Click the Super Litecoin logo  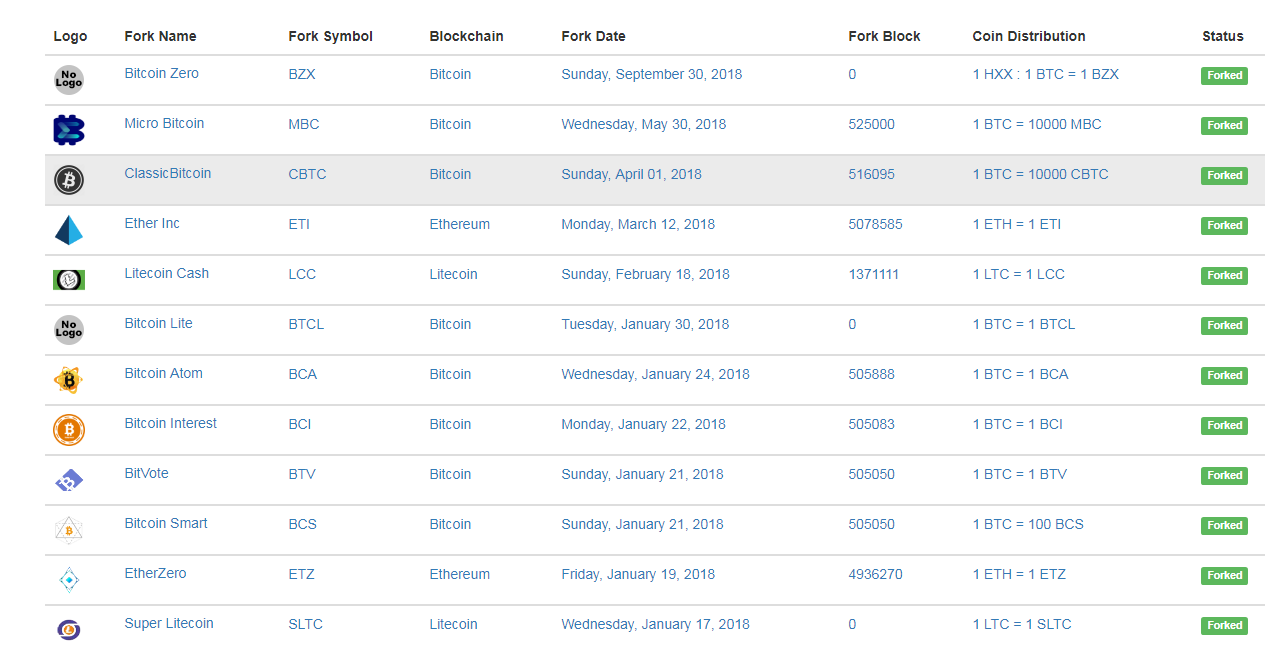69,630
